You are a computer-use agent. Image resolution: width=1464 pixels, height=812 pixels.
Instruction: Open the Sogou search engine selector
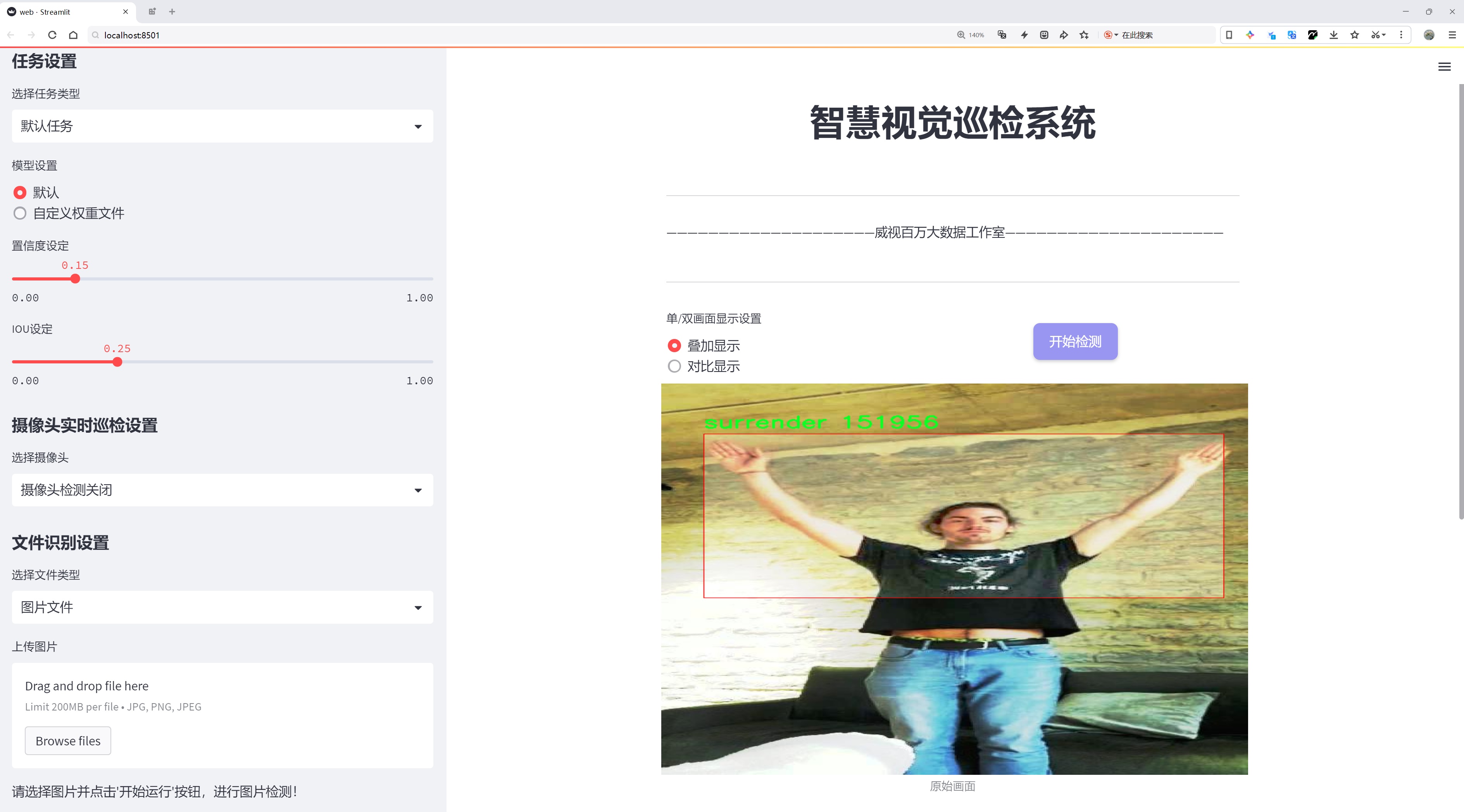click(x=1111, y=35)
